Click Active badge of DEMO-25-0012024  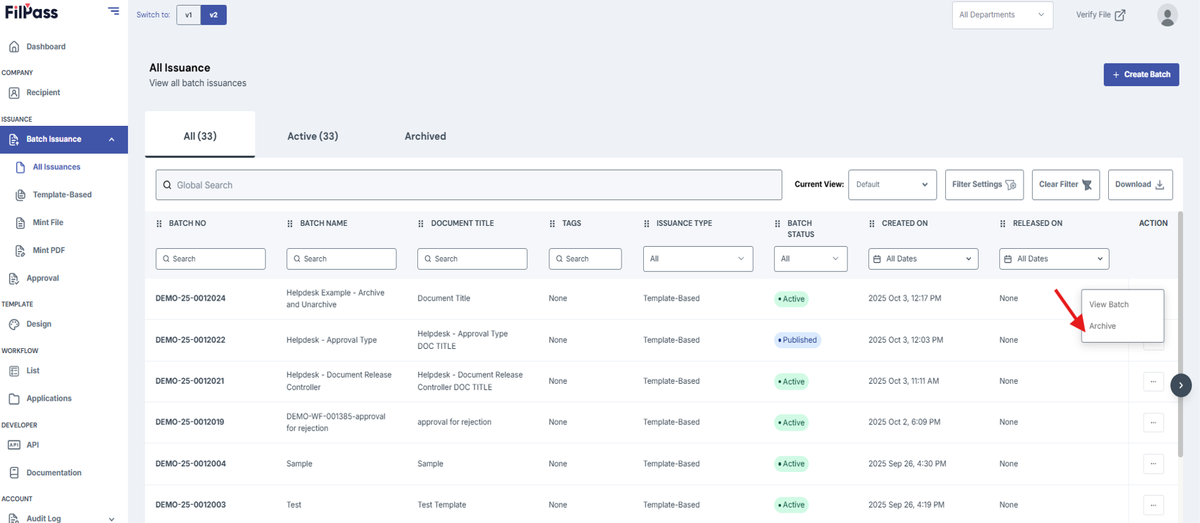click(791, 299)
